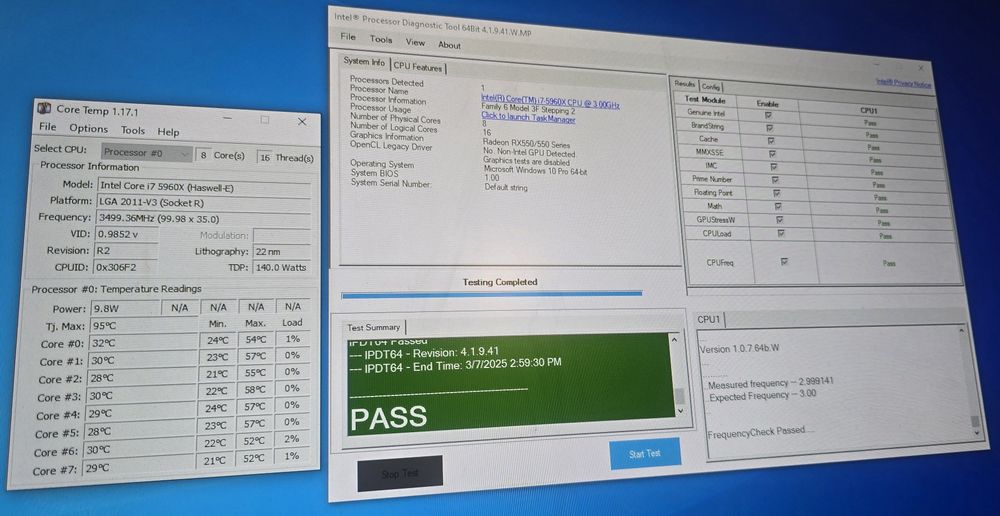Open File menu in Intel Diagnostic Tool
1000x516 pixels.
(x=348, y=37)
